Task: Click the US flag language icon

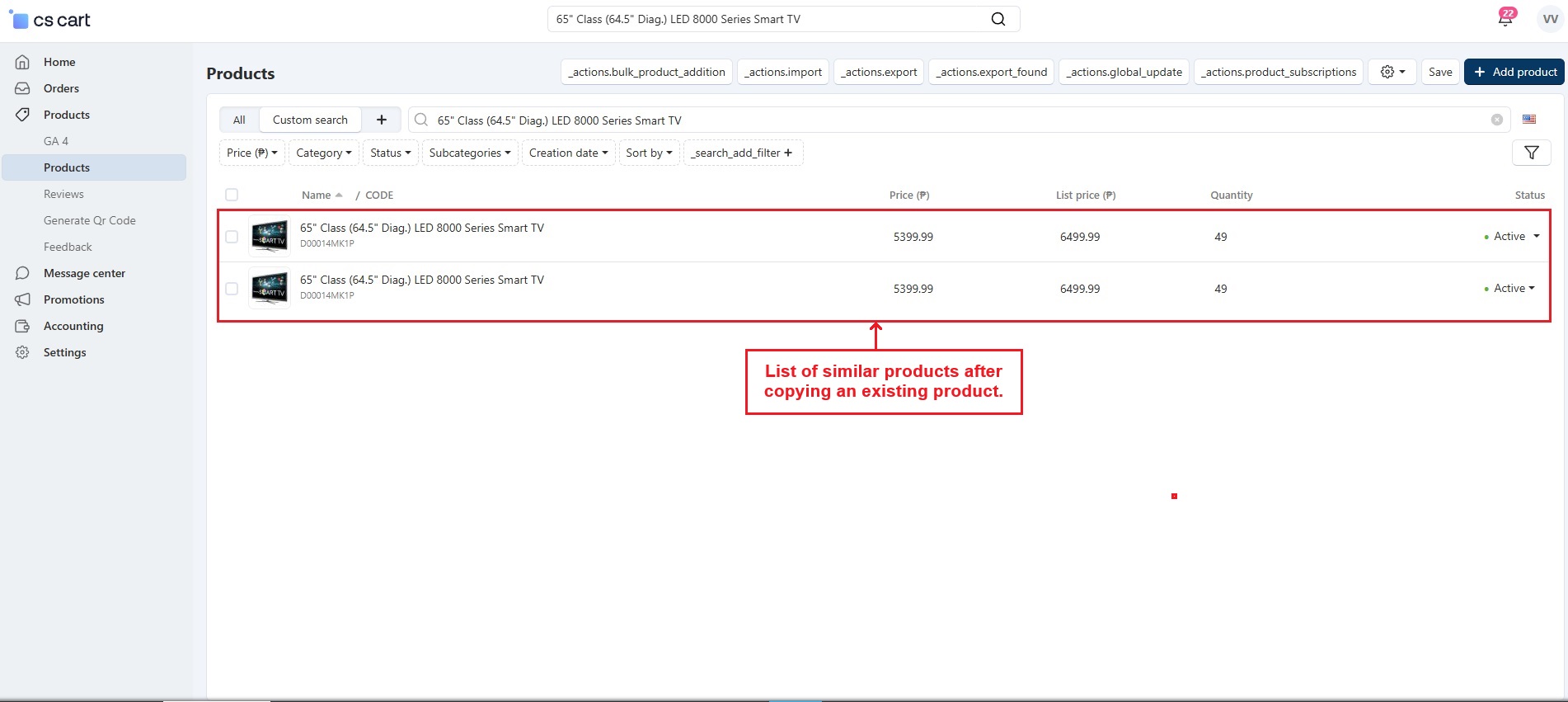Action: click(1528, 120)
